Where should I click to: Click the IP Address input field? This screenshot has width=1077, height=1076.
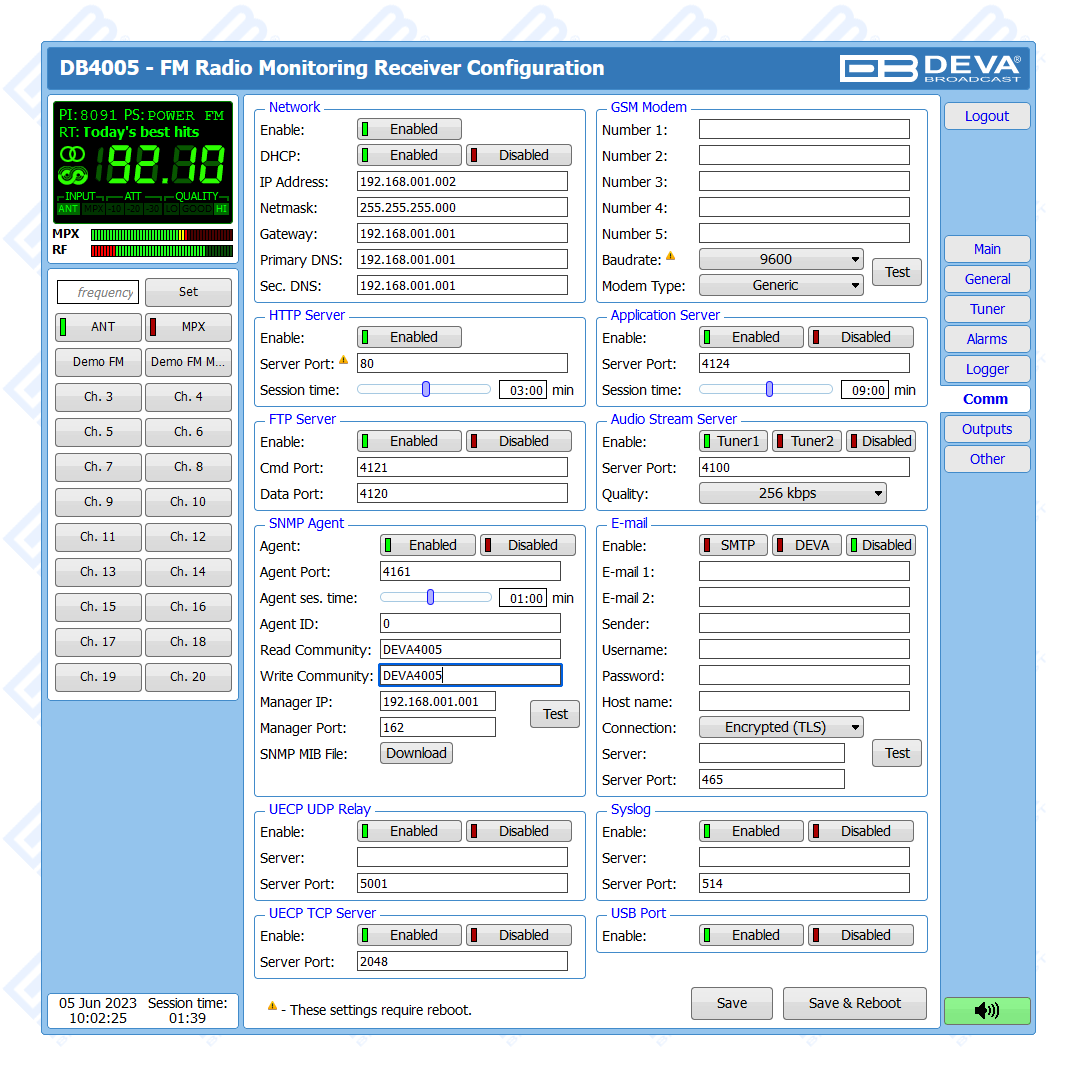tap(462, 182)
